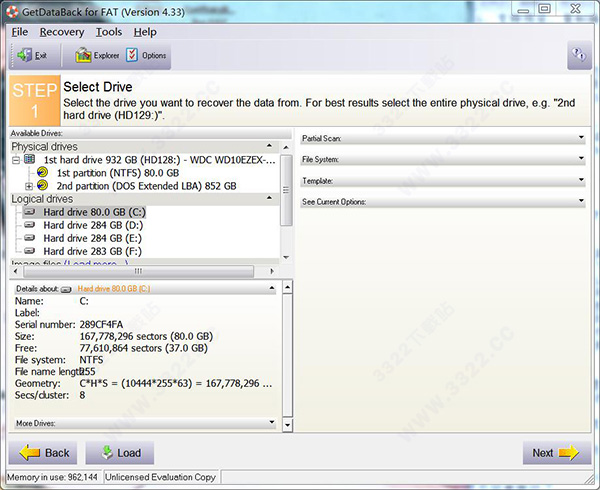
Task: Click the Load button
Action: point(120,453)
